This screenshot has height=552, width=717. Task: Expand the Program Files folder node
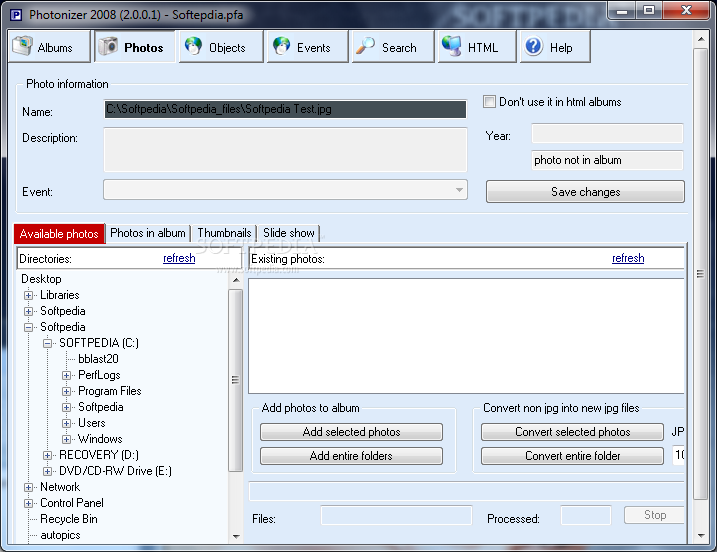(x=66, y=391)
